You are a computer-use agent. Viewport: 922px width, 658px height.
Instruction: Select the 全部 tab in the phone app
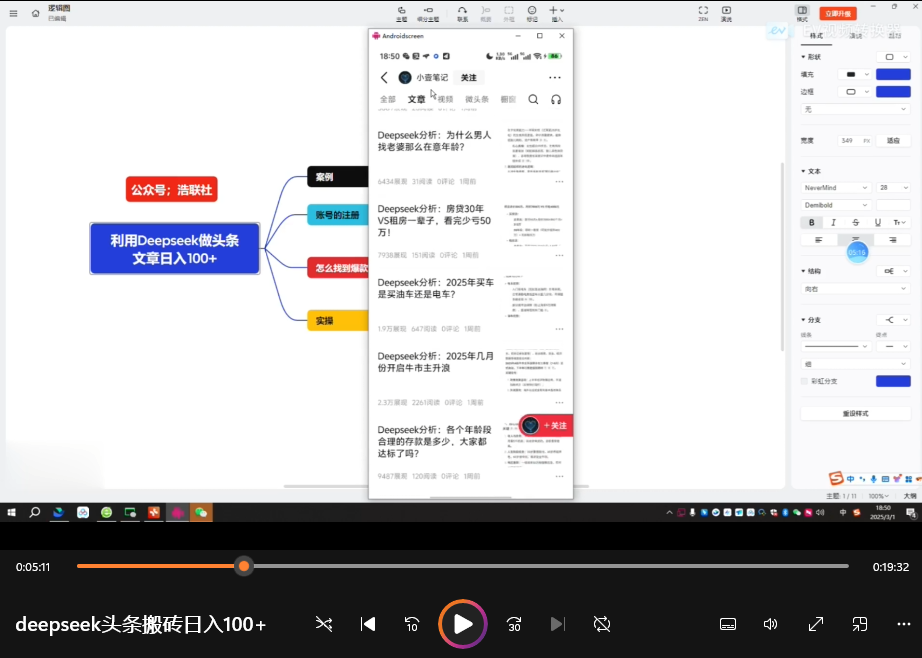(x=388, y=99)
